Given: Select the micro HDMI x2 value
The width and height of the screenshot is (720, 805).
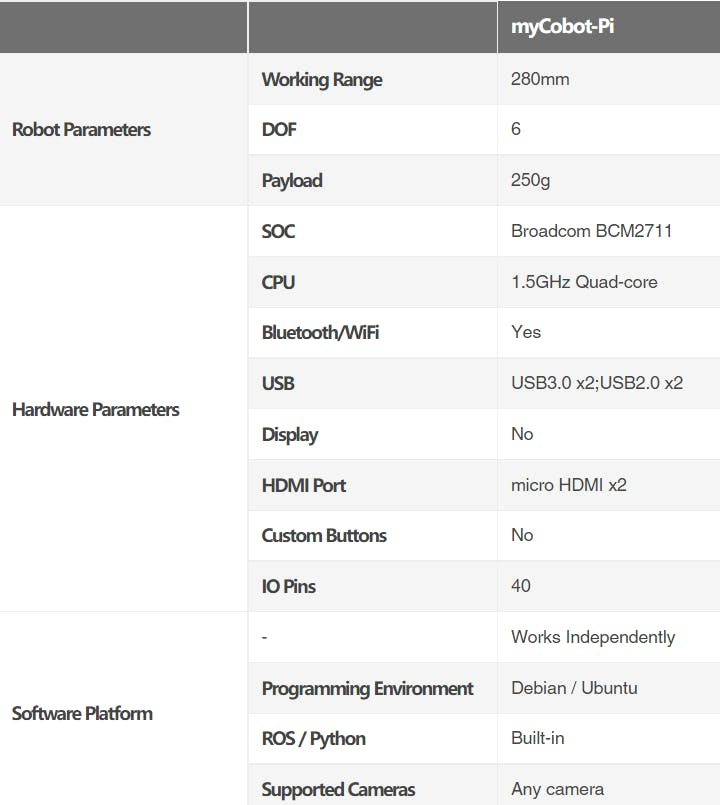Looking at the screenshot, I should pos(568,485).
